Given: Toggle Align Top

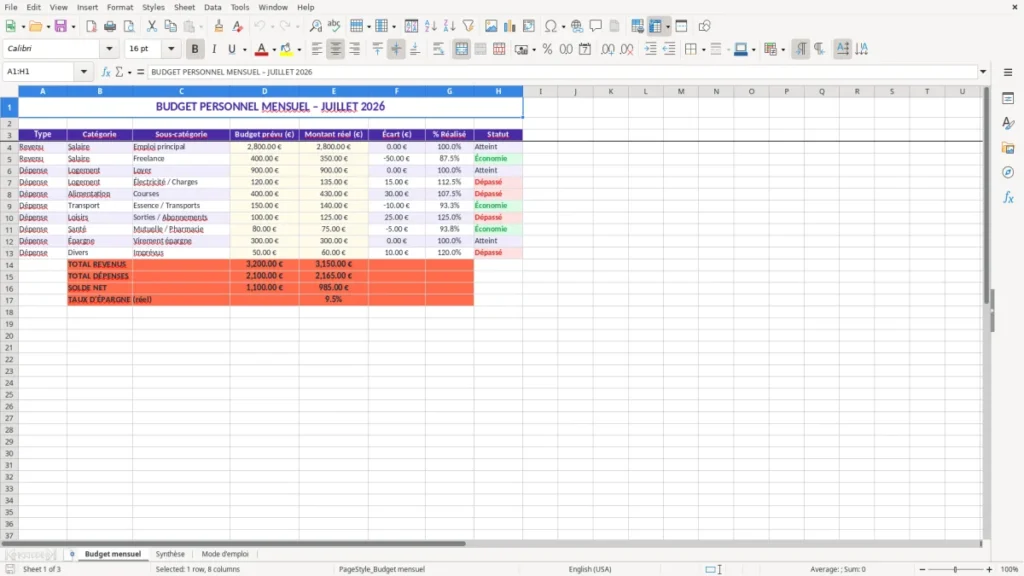Looking at the screenshot, I should [377, 49].
